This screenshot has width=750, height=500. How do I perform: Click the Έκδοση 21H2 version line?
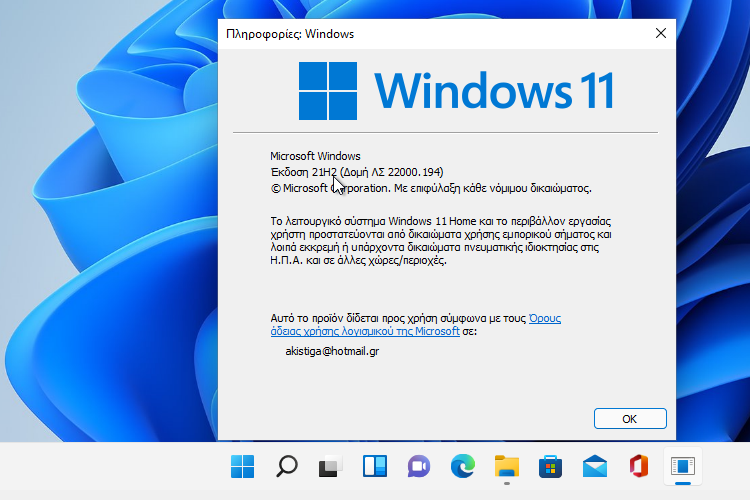point(357,172)
